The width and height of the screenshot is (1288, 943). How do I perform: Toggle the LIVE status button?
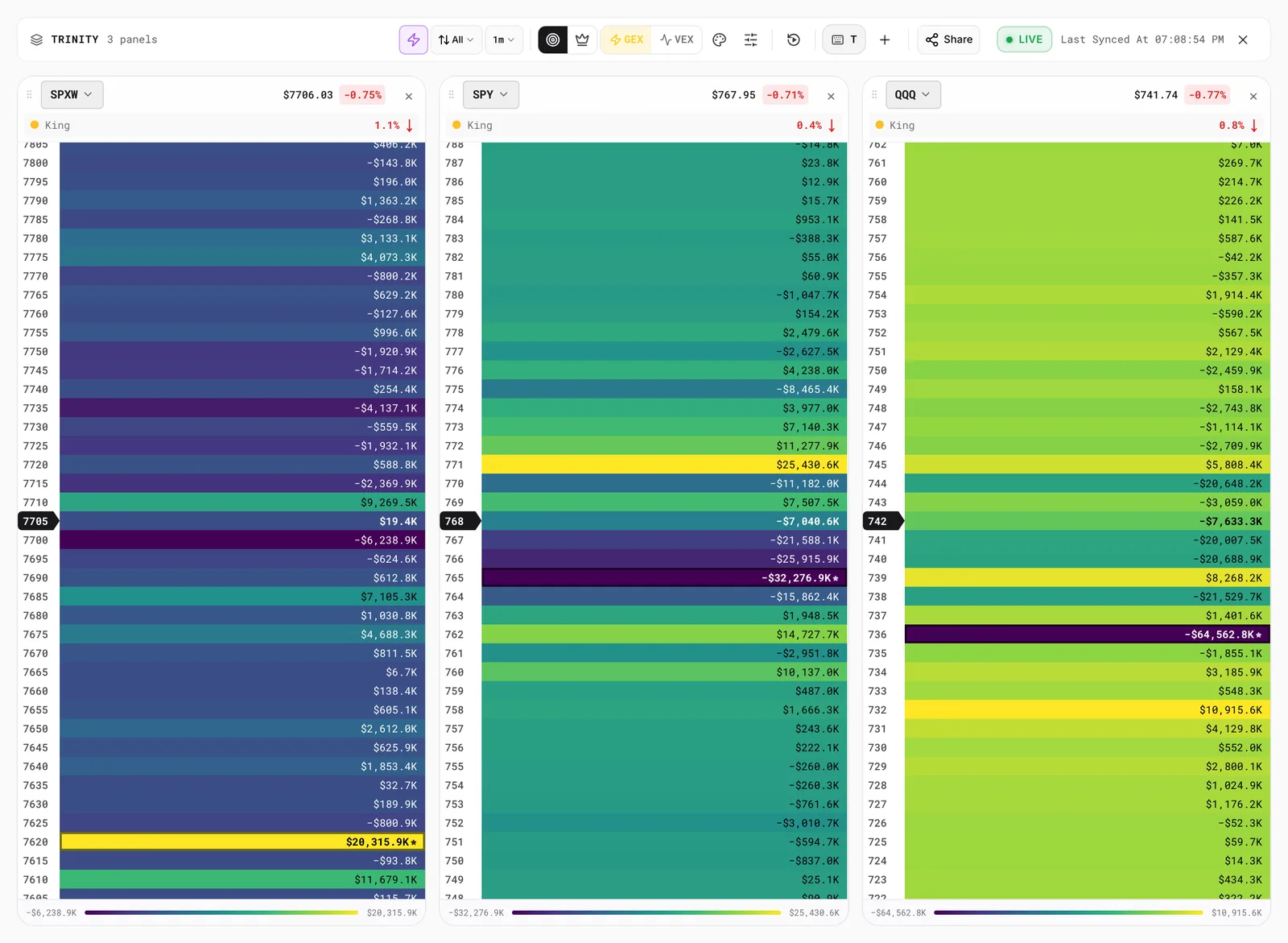1024,39
